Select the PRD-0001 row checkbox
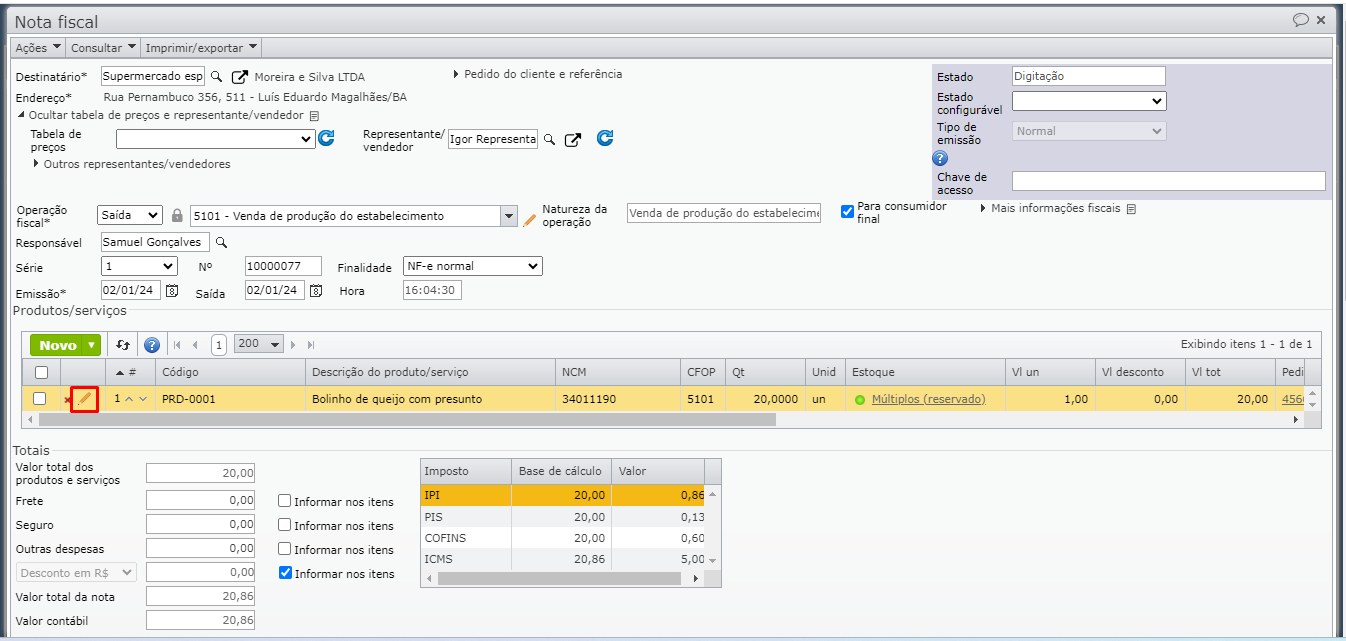1346x641 pixels. [40, 399]
